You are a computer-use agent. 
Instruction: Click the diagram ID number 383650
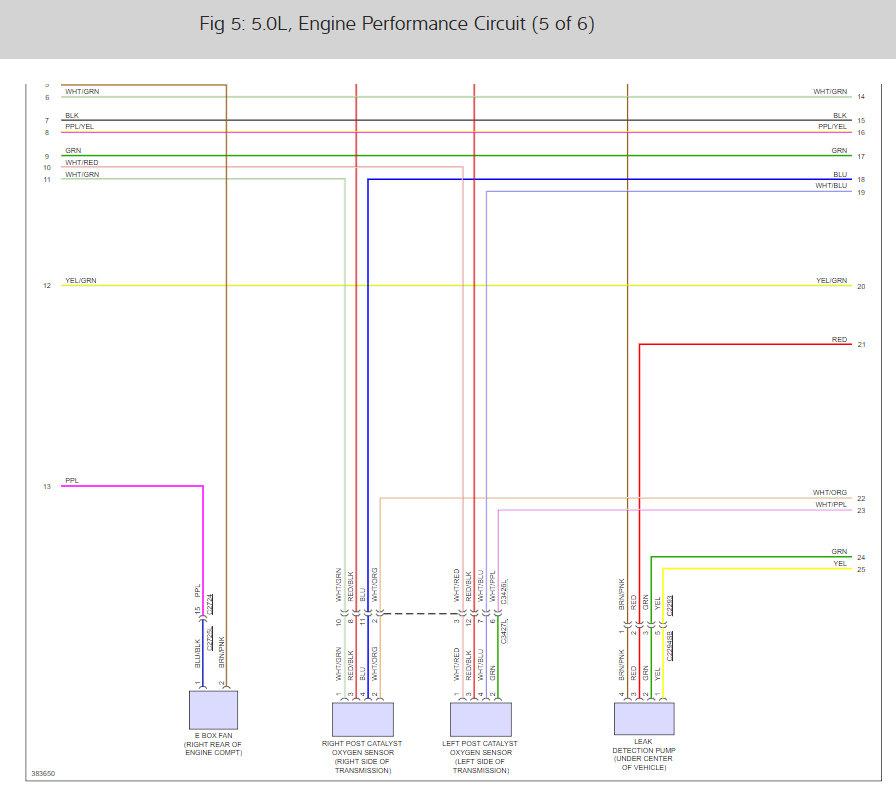coord(43,774)
